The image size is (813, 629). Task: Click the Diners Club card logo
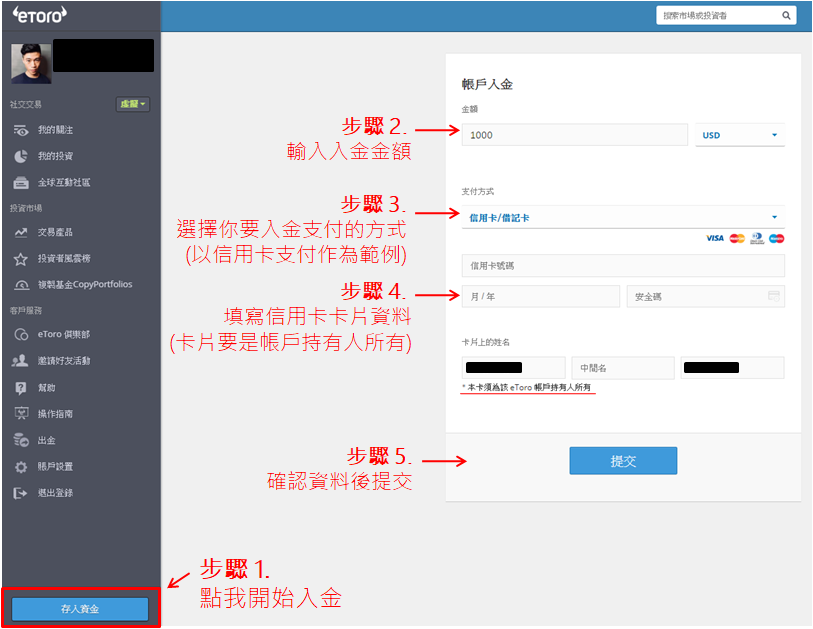click(757, 238)
